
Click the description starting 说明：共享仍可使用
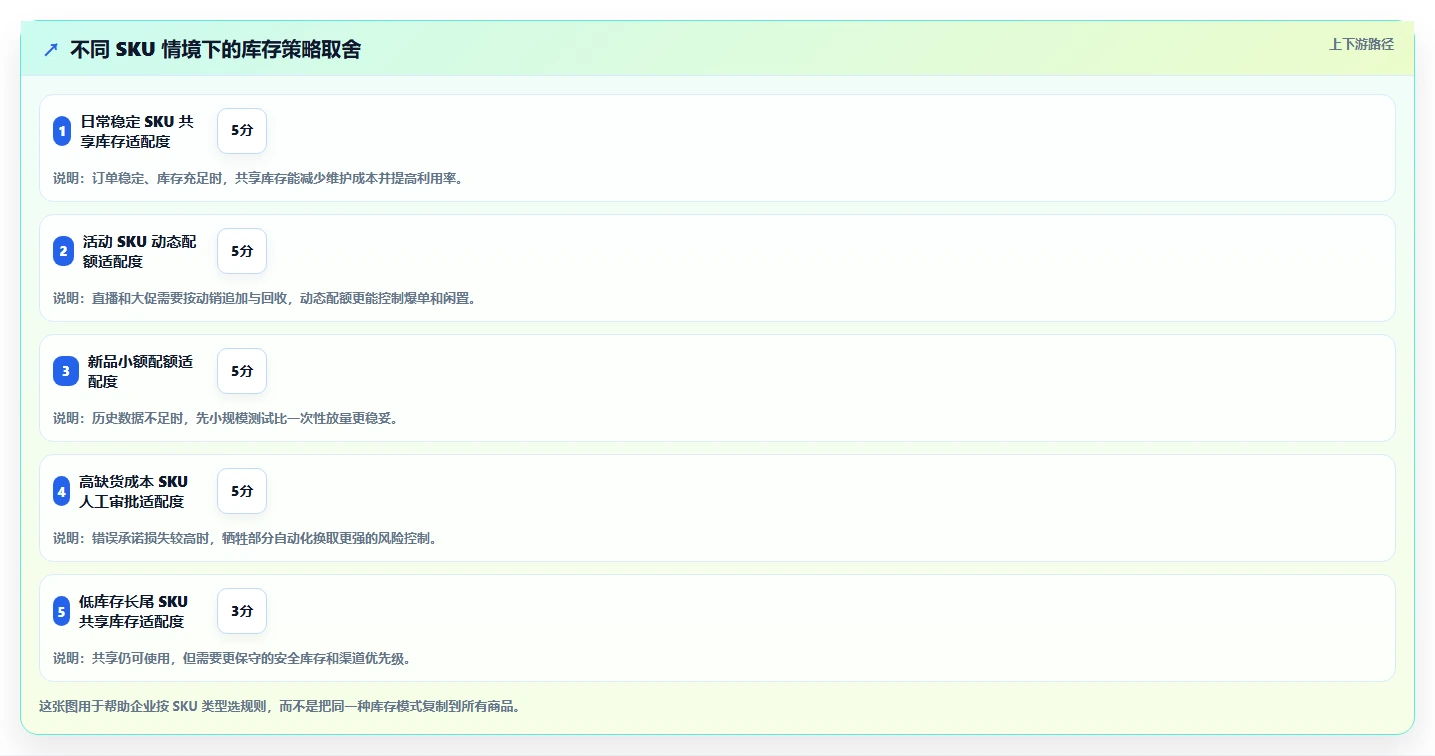click(x=232, y=658)
